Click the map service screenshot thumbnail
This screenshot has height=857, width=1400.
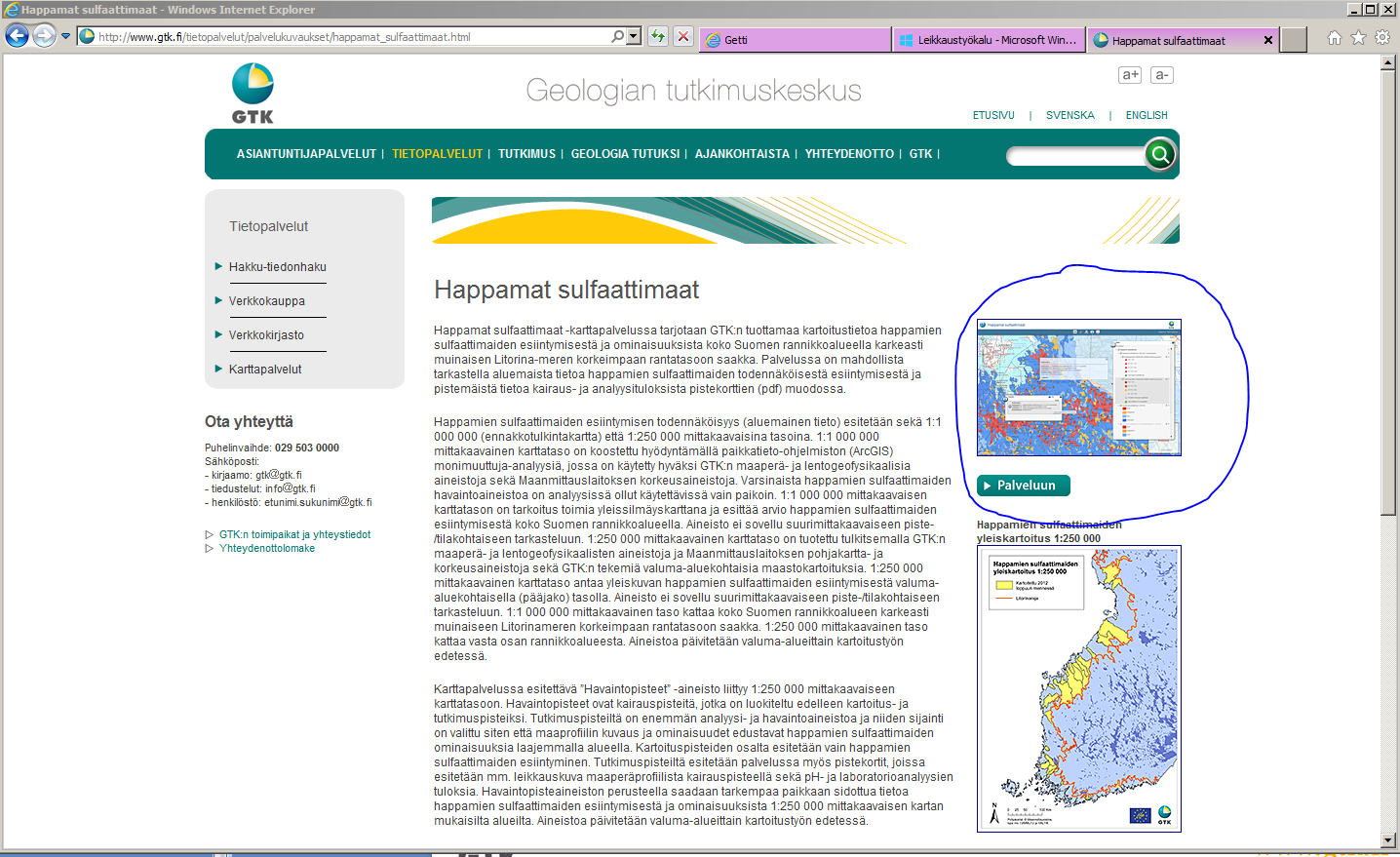1079,387
